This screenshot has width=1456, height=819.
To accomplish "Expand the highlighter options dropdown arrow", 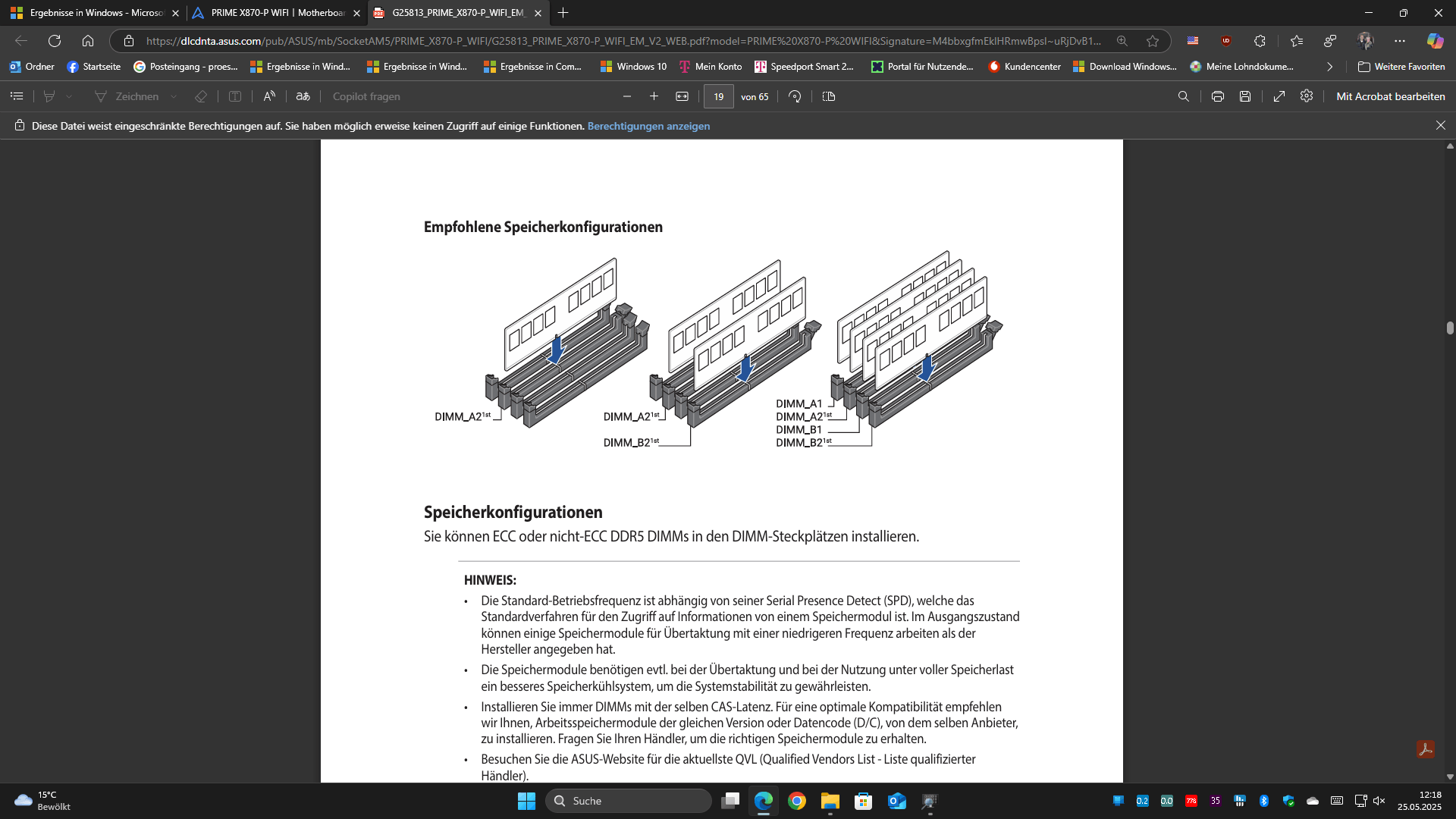I will point(69,96).
